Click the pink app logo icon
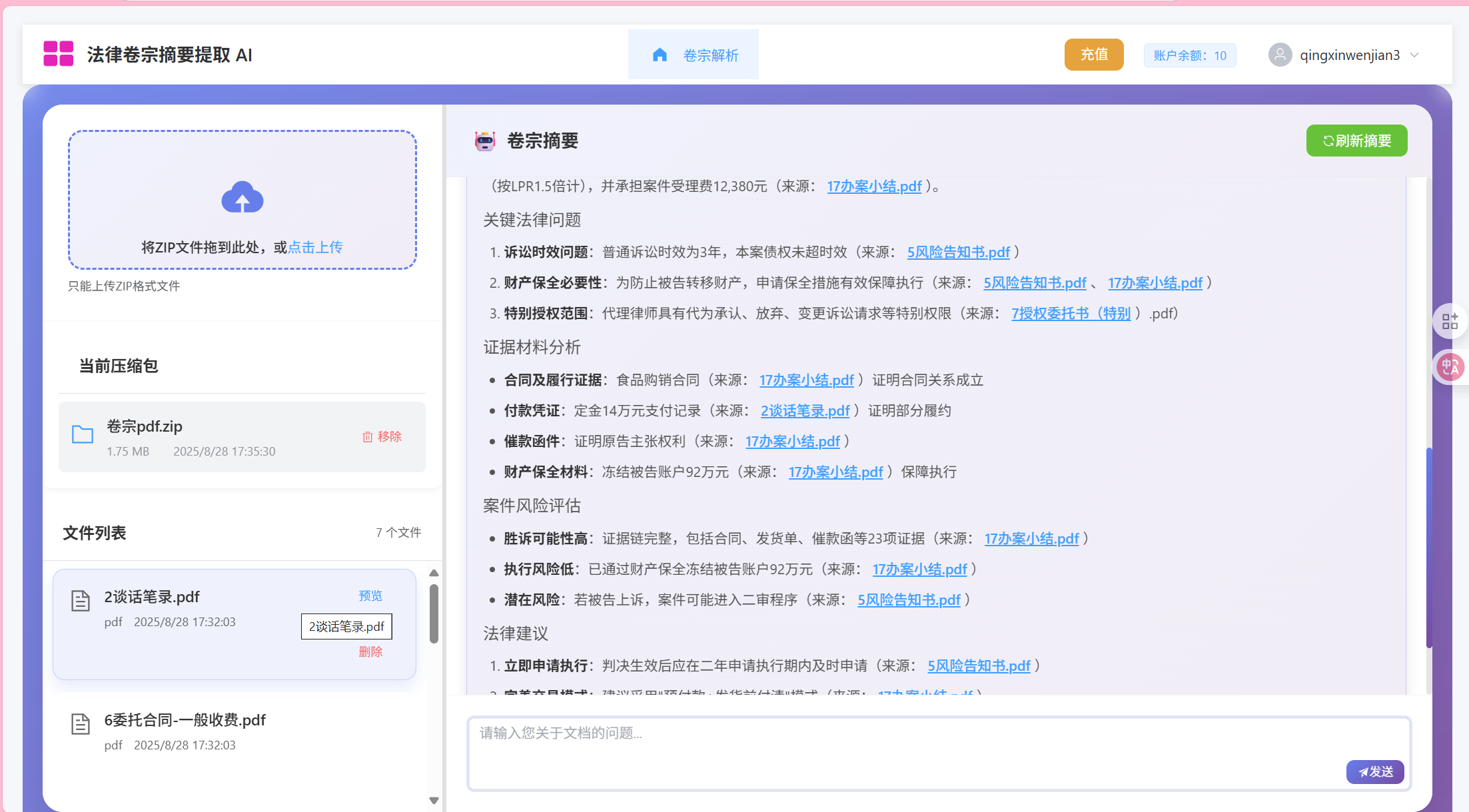The width and height of the screenshot is (1469, 812). (x=58, y=53)
